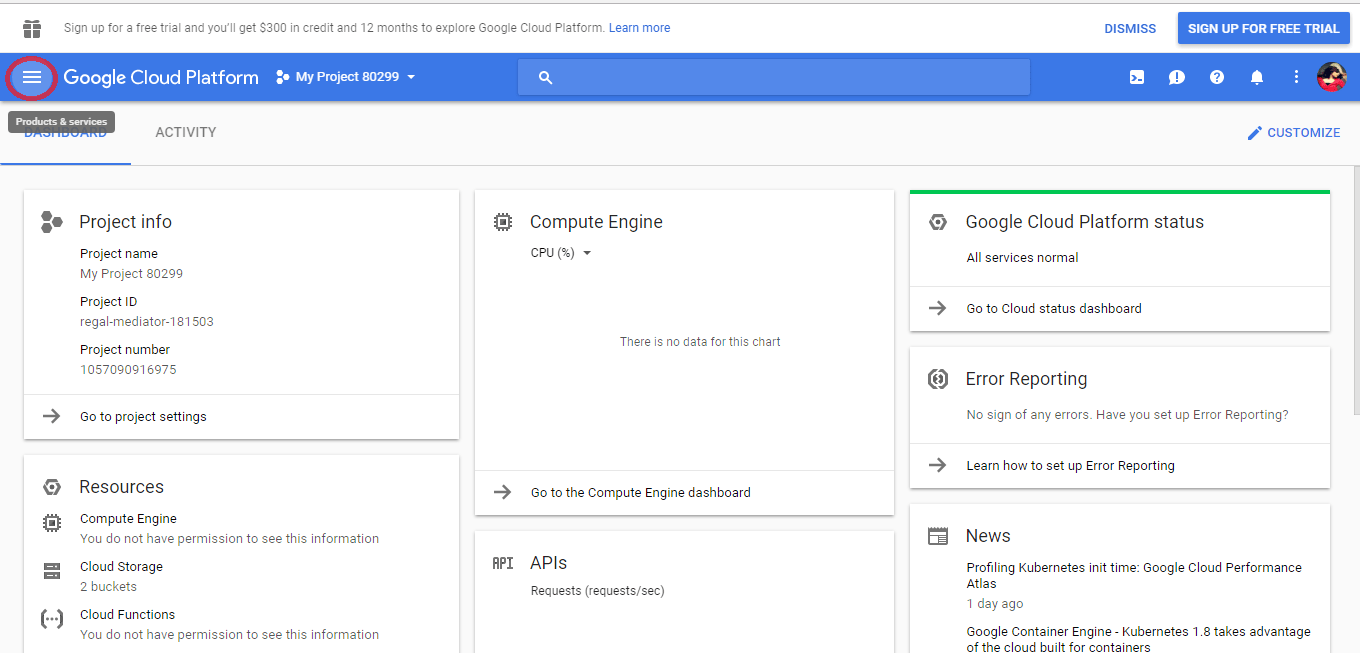Screen dimensions: 1360x653
Task: Open Learn how to set up Error Reporting
Action: pyautogui.click(x=1071, y=466)
